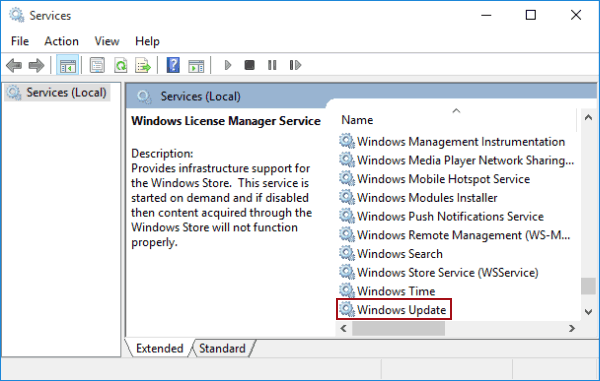This screenshot has height=381, width=600.
Task: Click the Start Service play button
Action: point(228,65)
